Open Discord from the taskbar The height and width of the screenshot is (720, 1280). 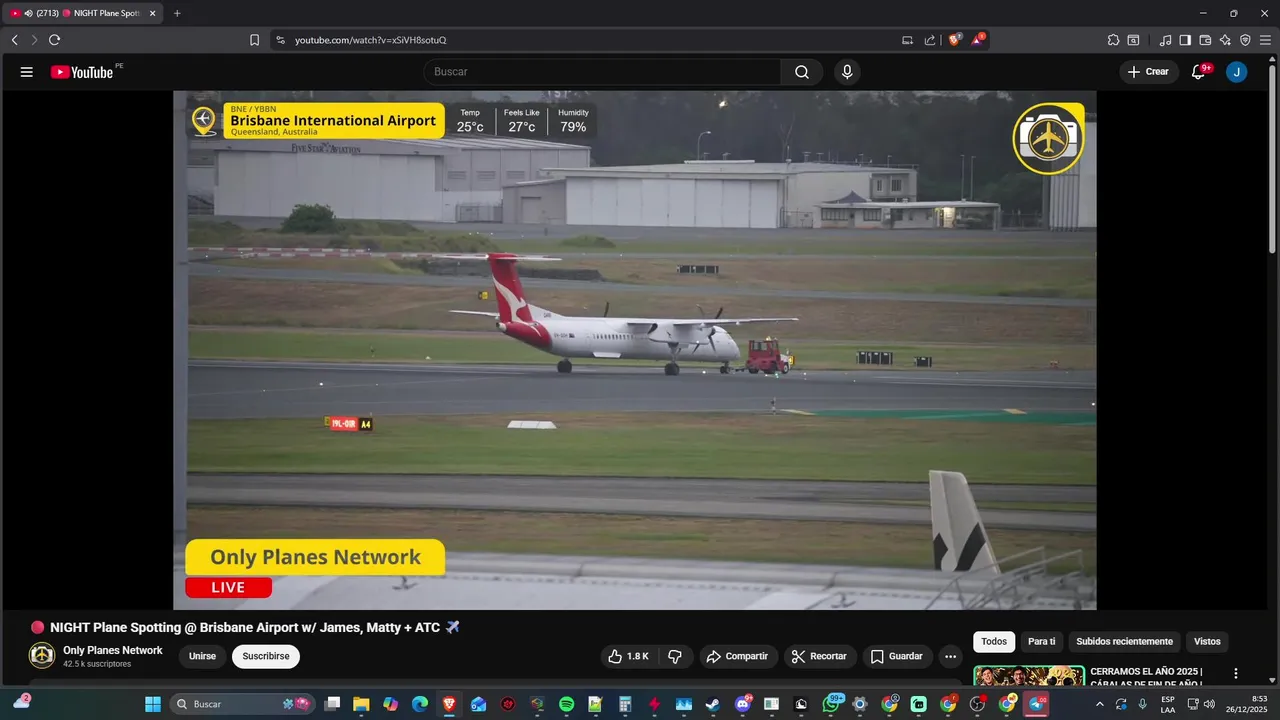(x=743, y=704)
